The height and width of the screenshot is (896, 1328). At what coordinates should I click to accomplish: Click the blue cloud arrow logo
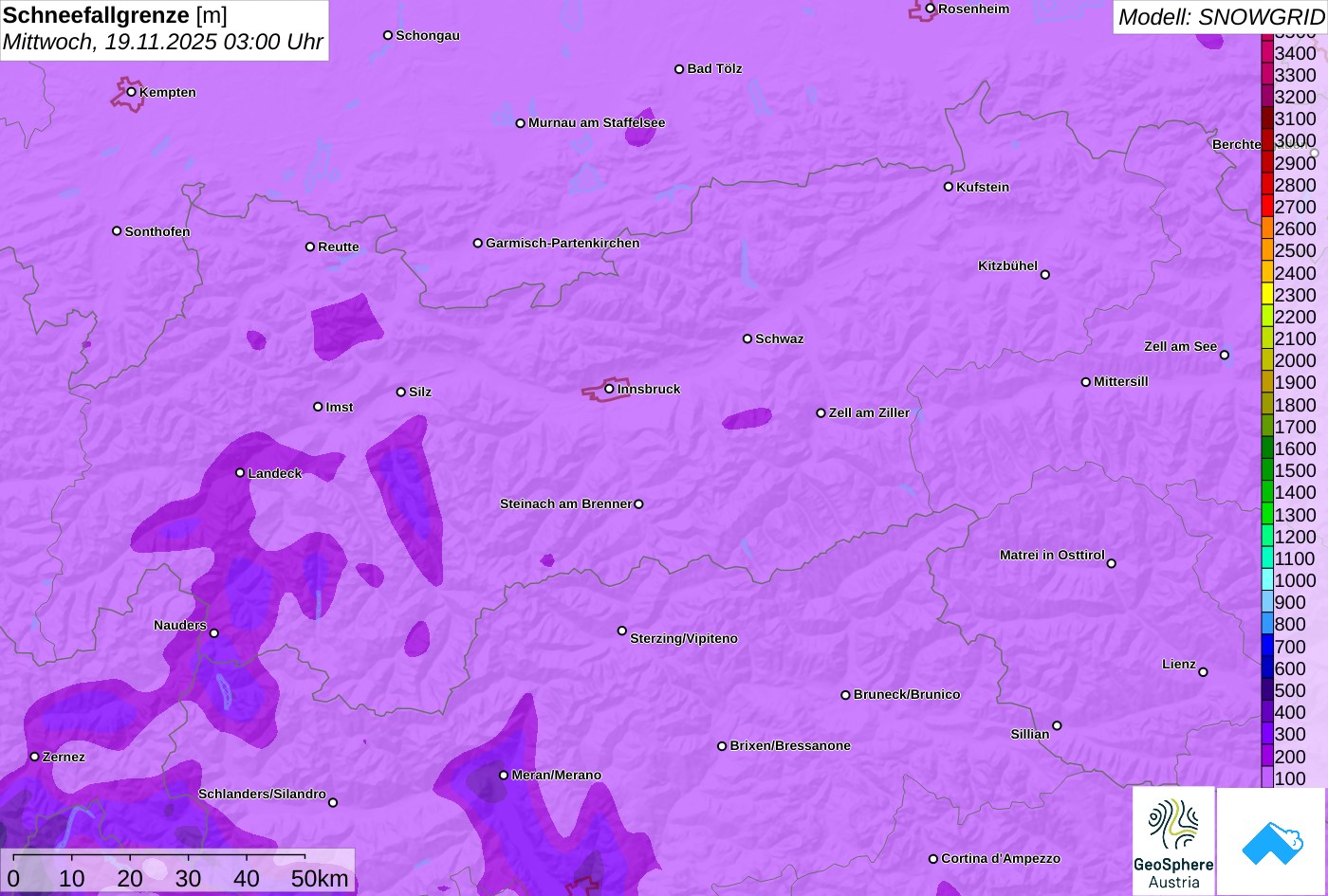tap(1272, 841)
